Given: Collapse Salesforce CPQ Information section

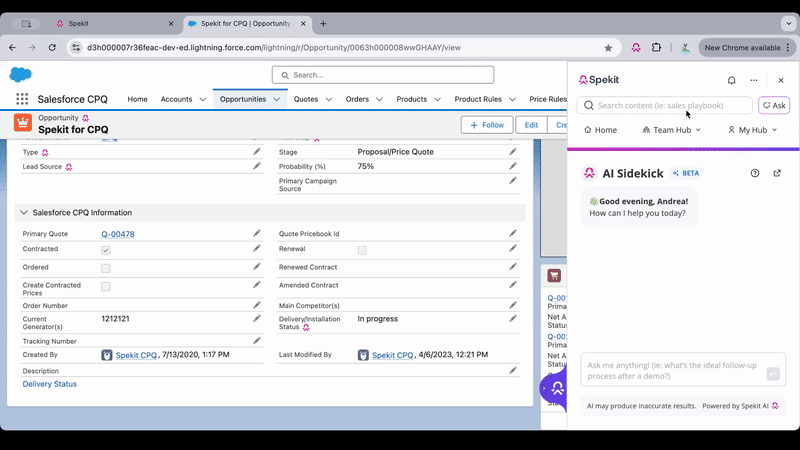Looking at the screenshot, I should (24, 212).
